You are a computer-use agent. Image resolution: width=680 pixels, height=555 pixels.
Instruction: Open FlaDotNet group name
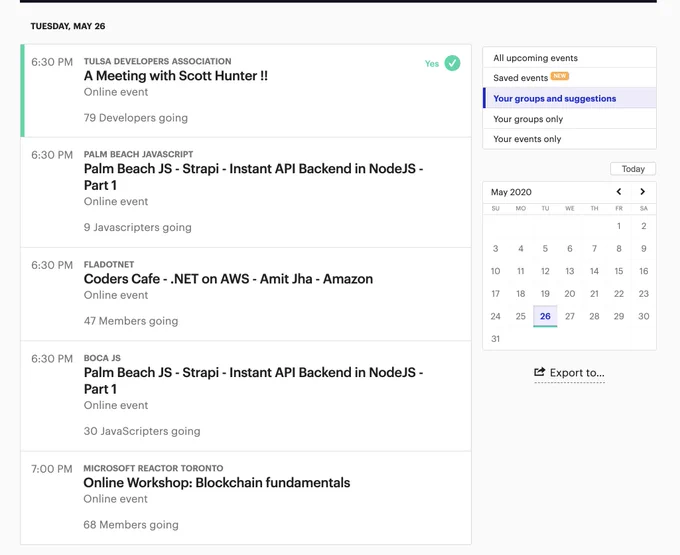click(109, 264)
